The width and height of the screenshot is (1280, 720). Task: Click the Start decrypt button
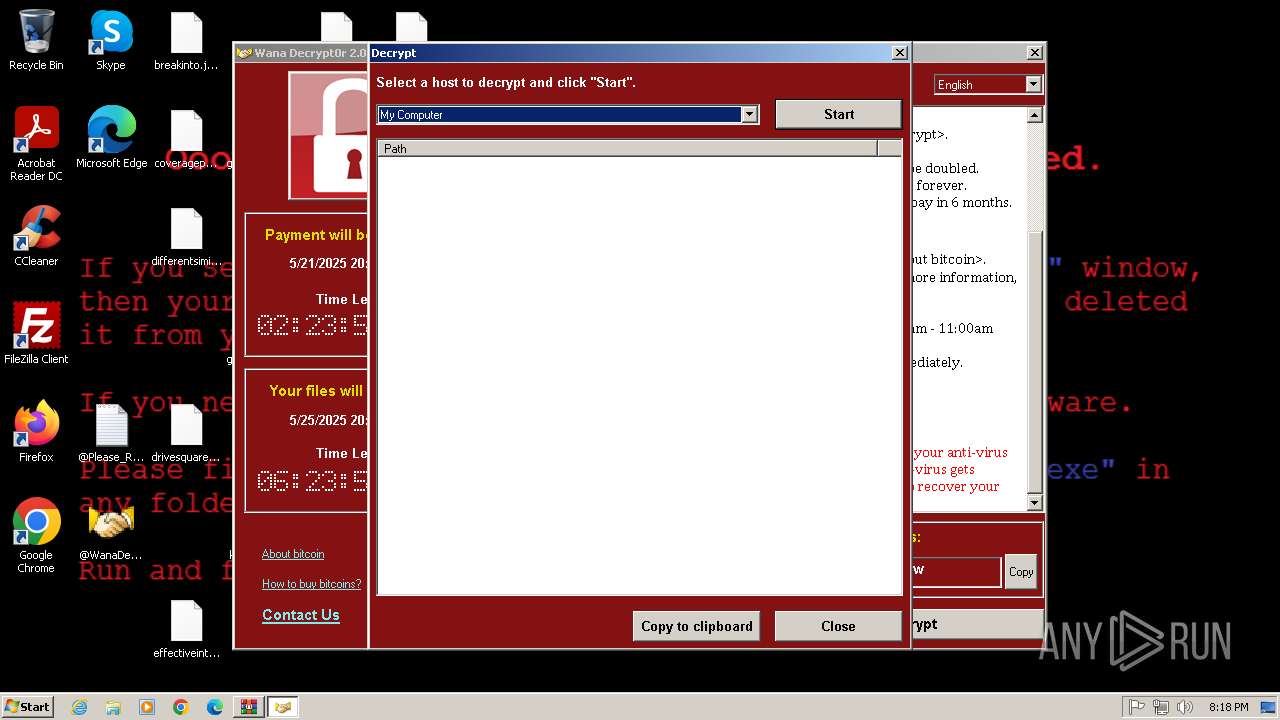click(x=838, y=114)
